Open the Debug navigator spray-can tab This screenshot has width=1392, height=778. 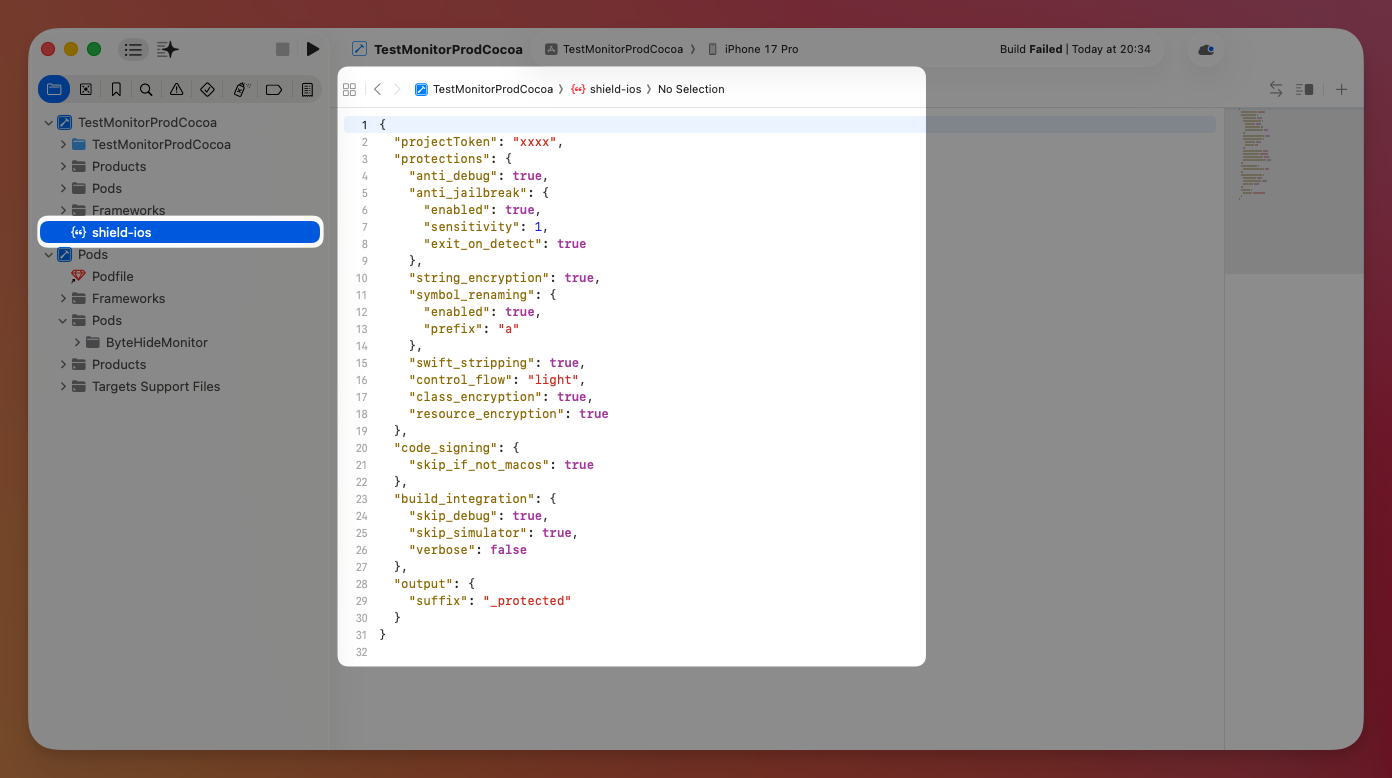pos(240,89)
